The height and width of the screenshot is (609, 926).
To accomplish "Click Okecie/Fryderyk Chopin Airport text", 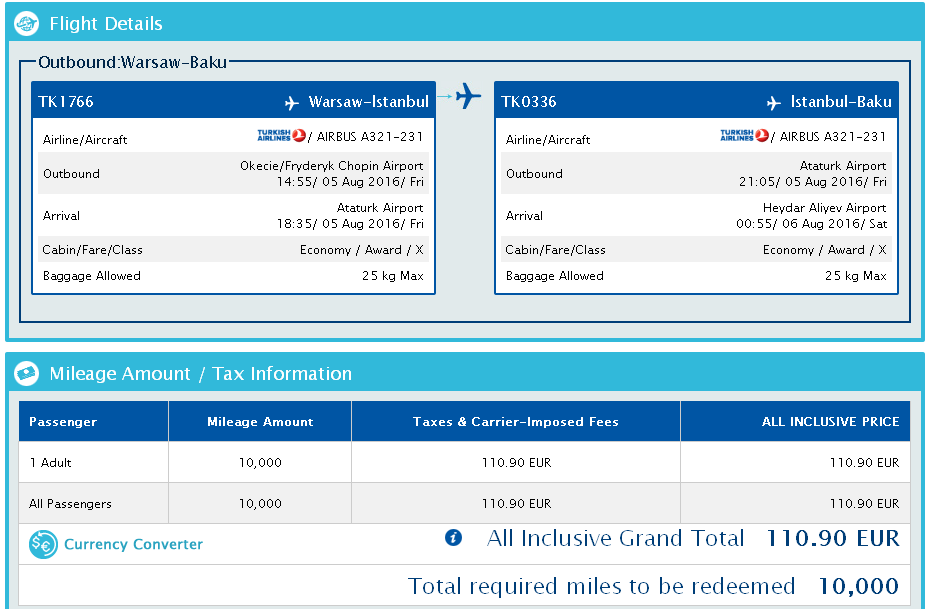I will coord(331,166).
